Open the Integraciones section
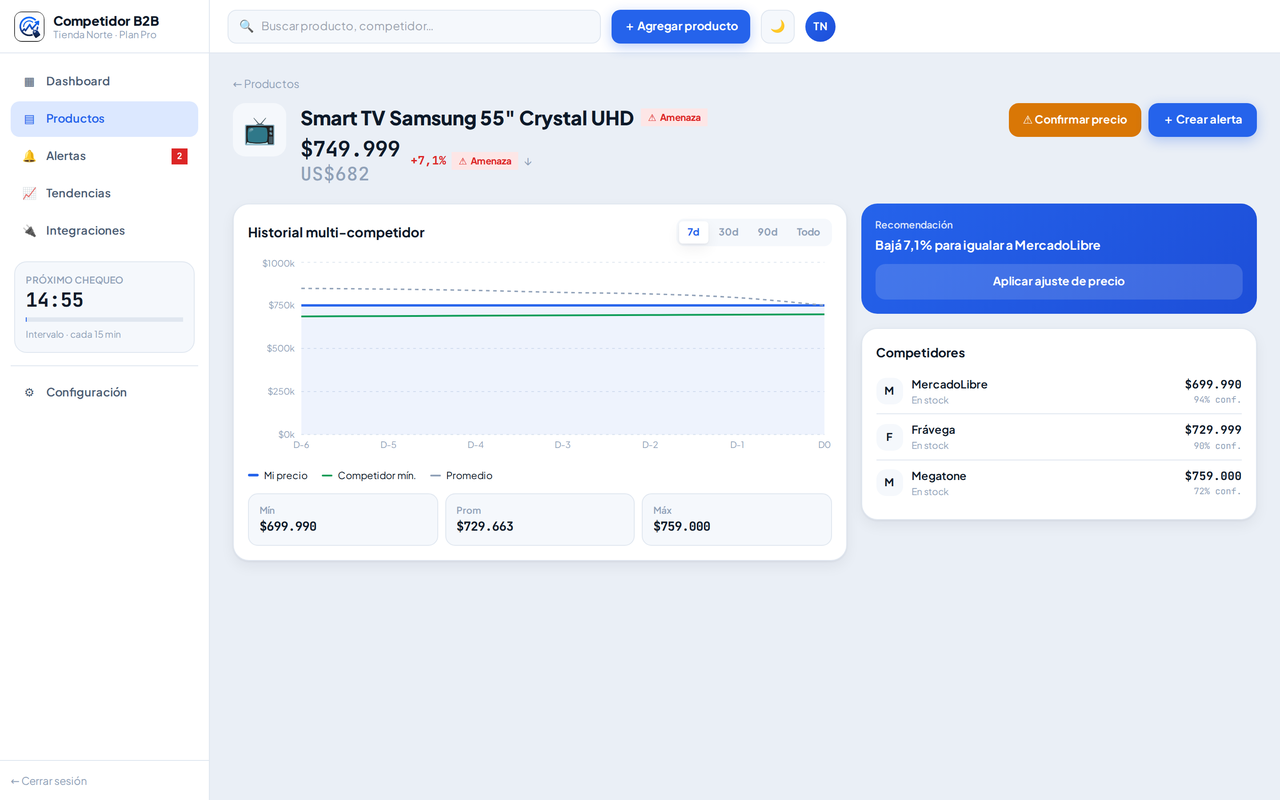This screenshot has width=1280, height=800. point(104,231)
